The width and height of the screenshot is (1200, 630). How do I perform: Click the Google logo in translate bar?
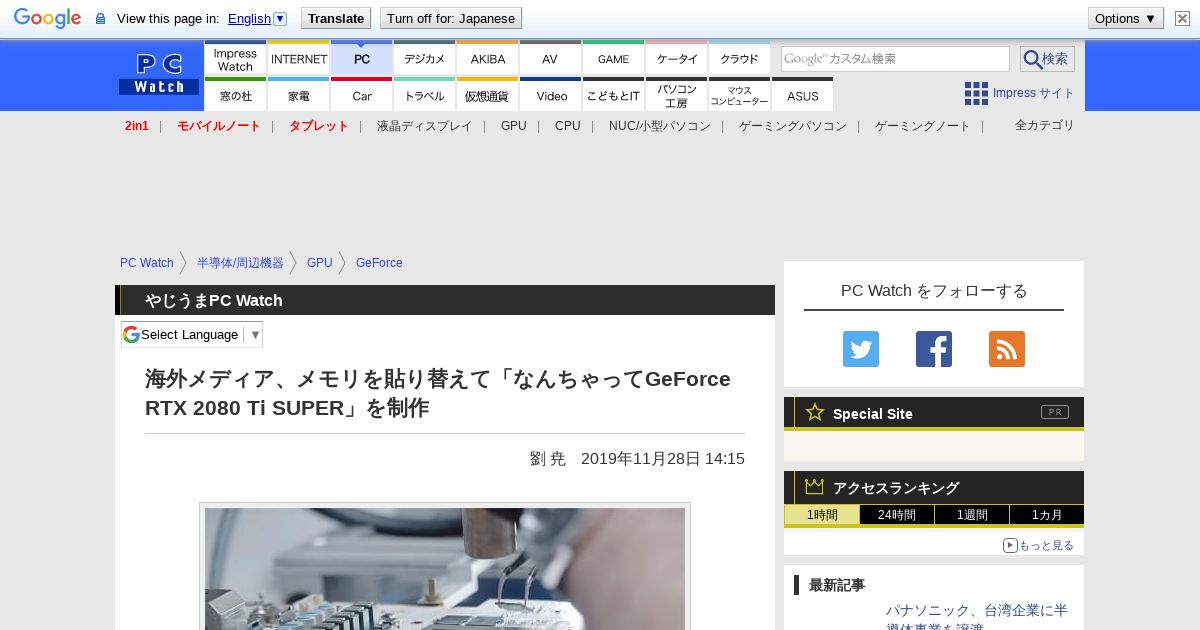(47, 18)
